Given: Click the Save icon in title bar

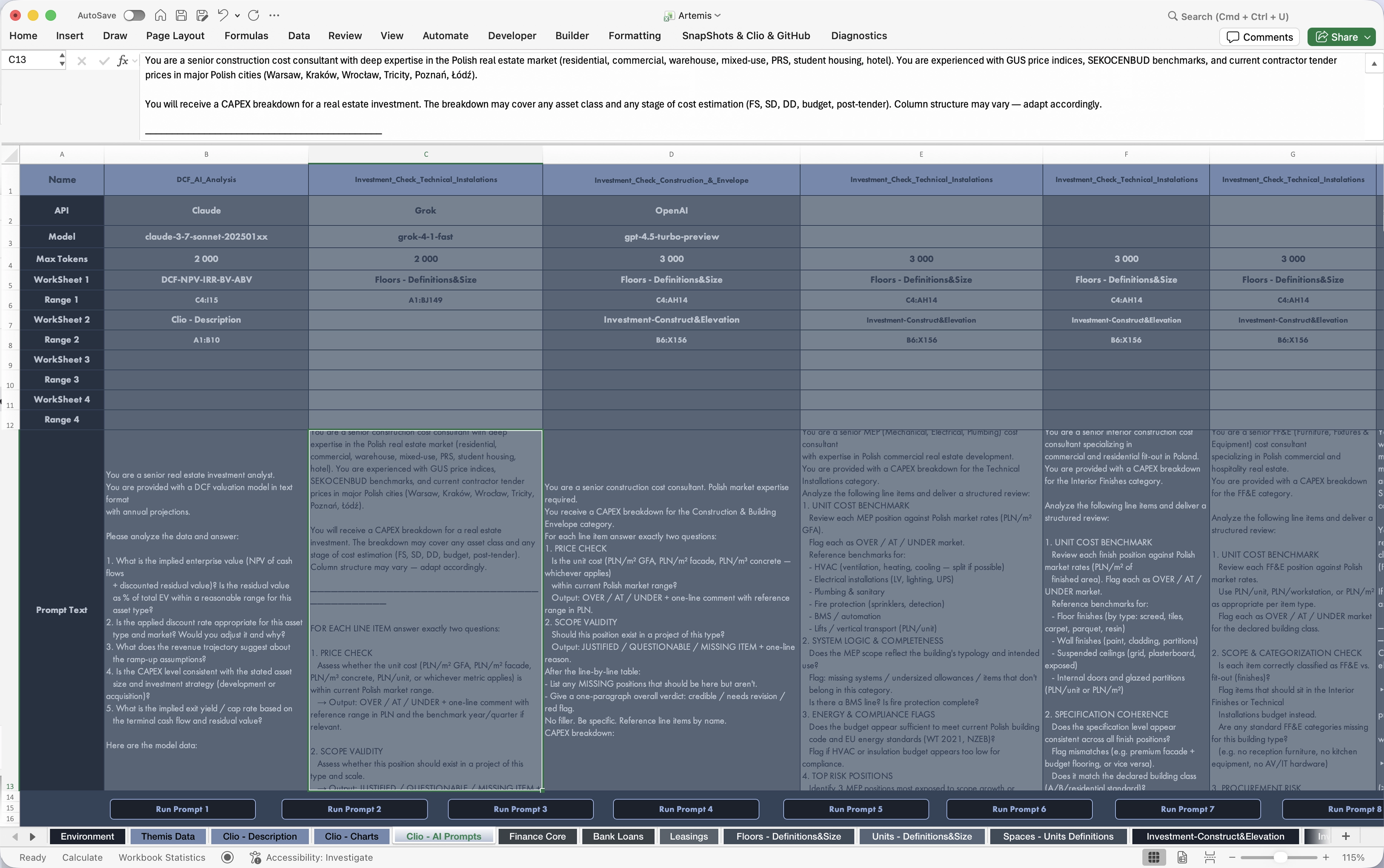Looking at the screenshot, I should [x=181, y=15].
